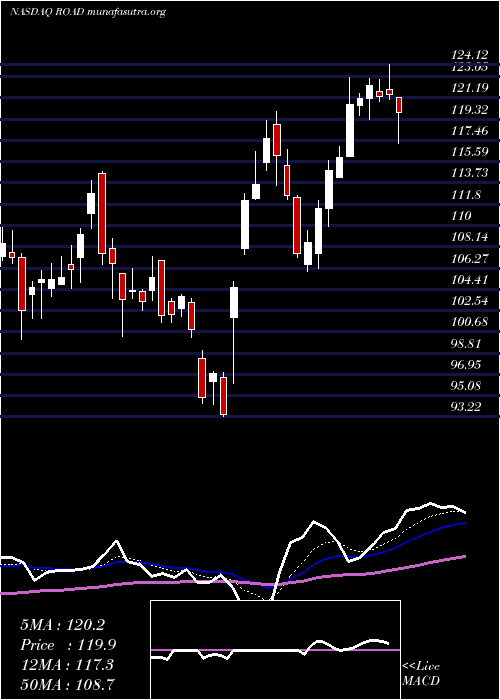Image resolution: width=500 pixels, height=700 pixels.
Task: Click the Price : 119.9 readout
Action: click(x=68, y=645)
